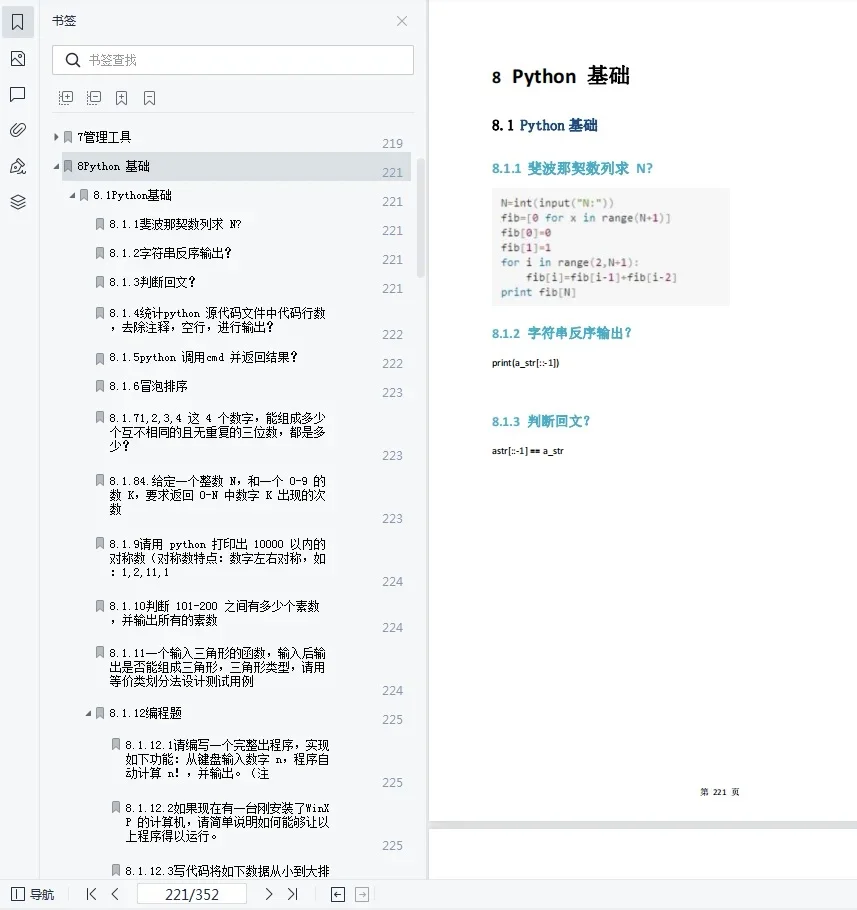Open the page Thumbnails panel

coord(18,58)
